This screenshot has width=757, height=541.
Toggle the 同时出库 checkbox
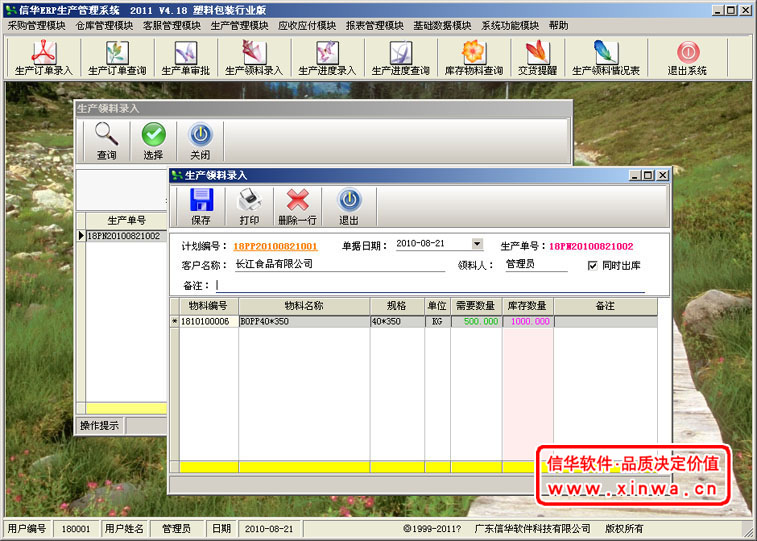point(592,266)
